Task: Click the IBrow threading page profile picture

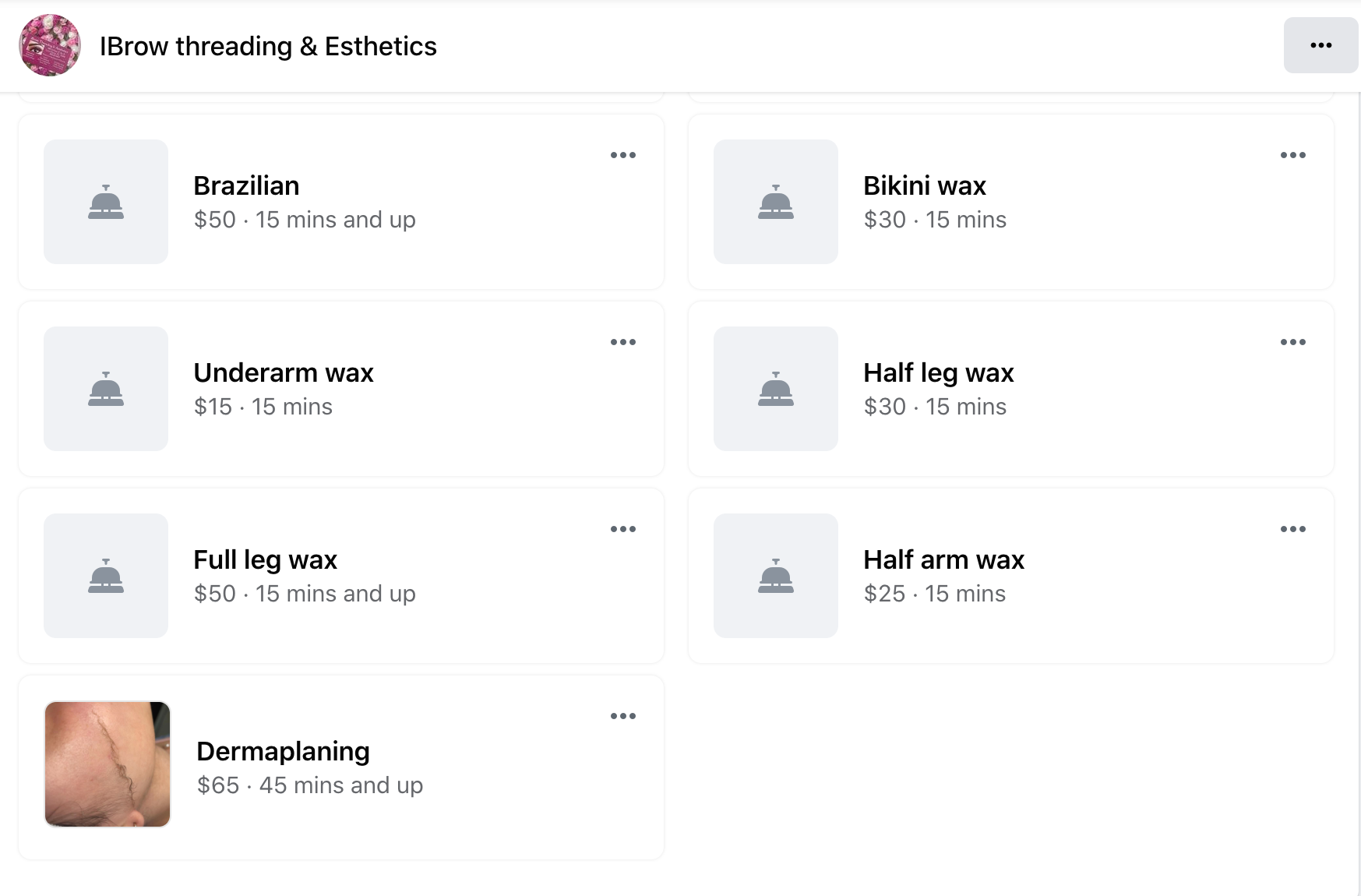Action: coord(50,45)
